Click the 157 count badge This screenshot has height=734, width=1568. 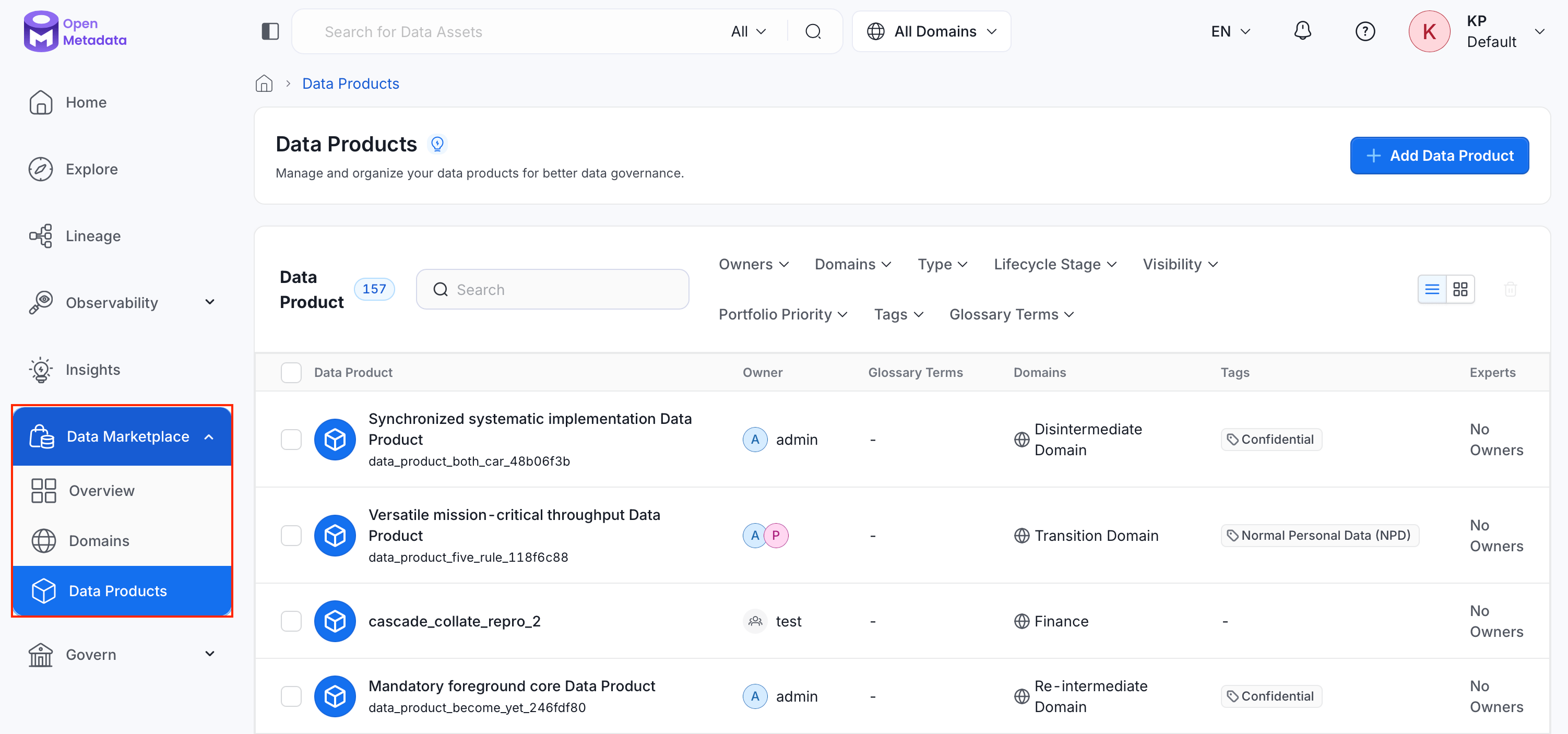pos(374,289)
